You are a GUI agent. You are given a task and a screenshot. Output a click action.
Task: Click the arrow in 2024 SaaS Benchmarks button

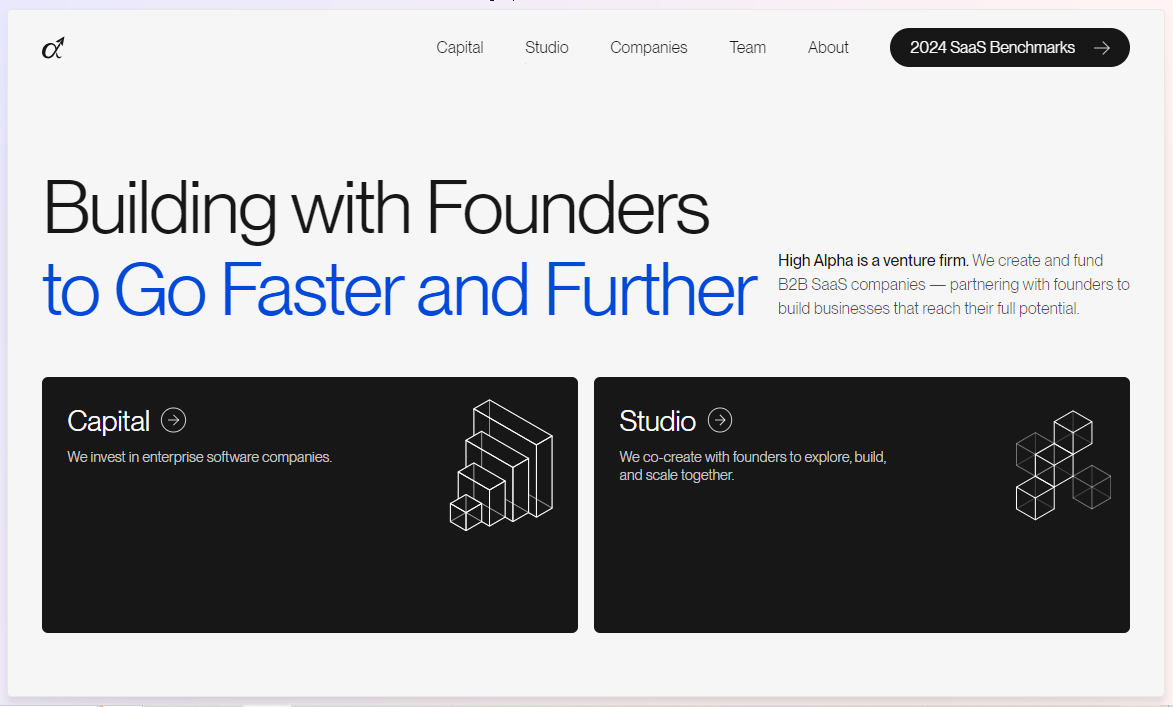(1101, 48)
